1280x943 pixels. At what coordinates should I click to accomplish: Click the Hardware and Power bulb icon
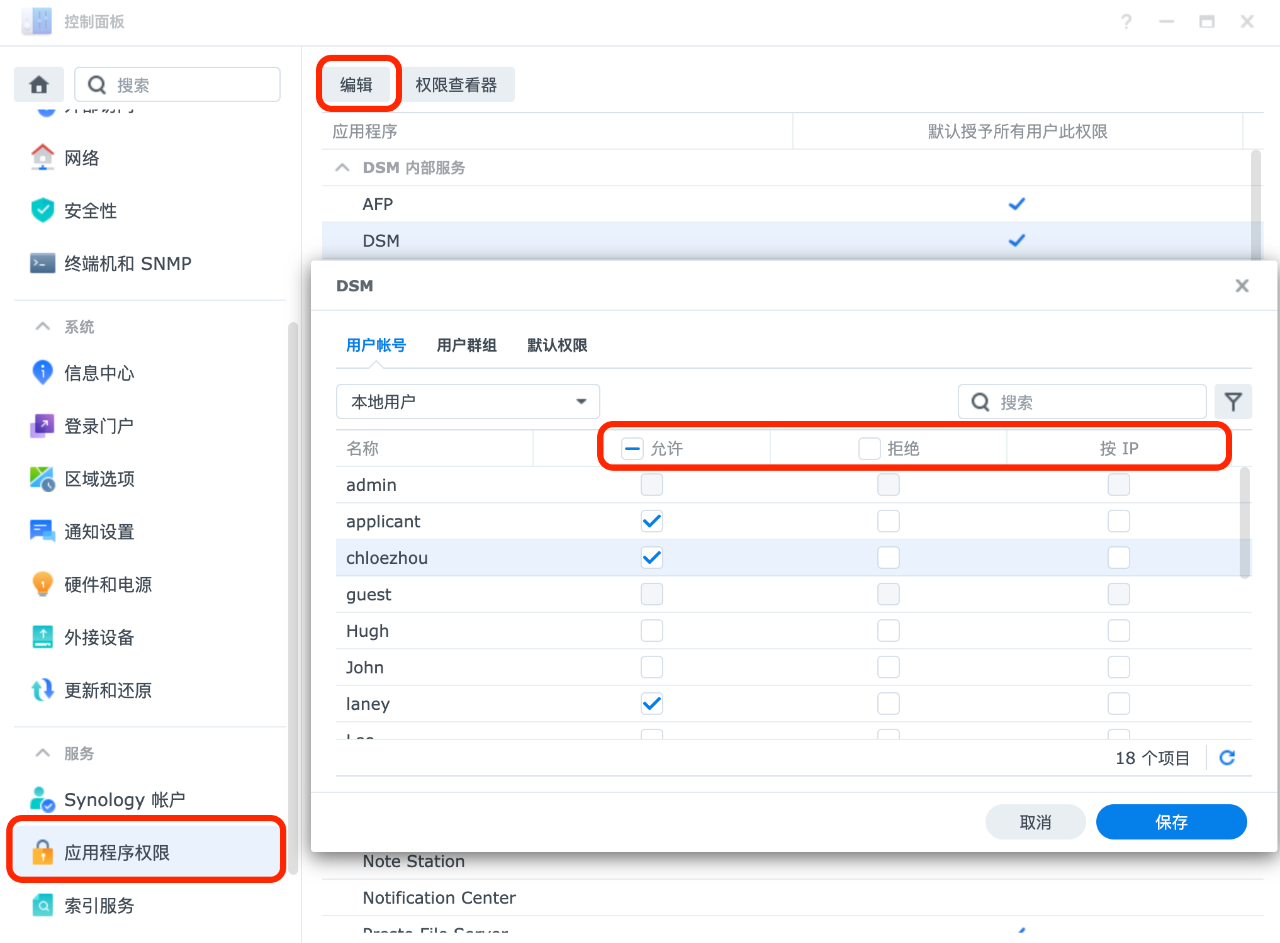42,584
